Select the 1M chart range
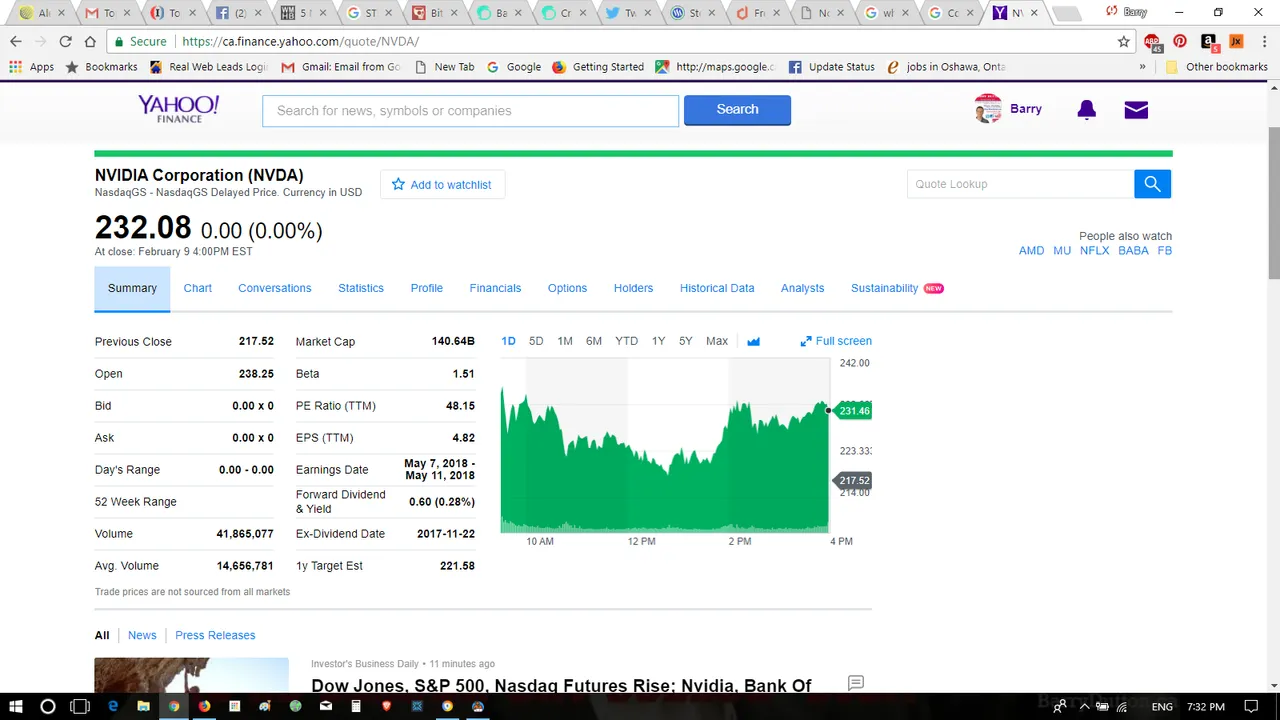 (565, 341)
